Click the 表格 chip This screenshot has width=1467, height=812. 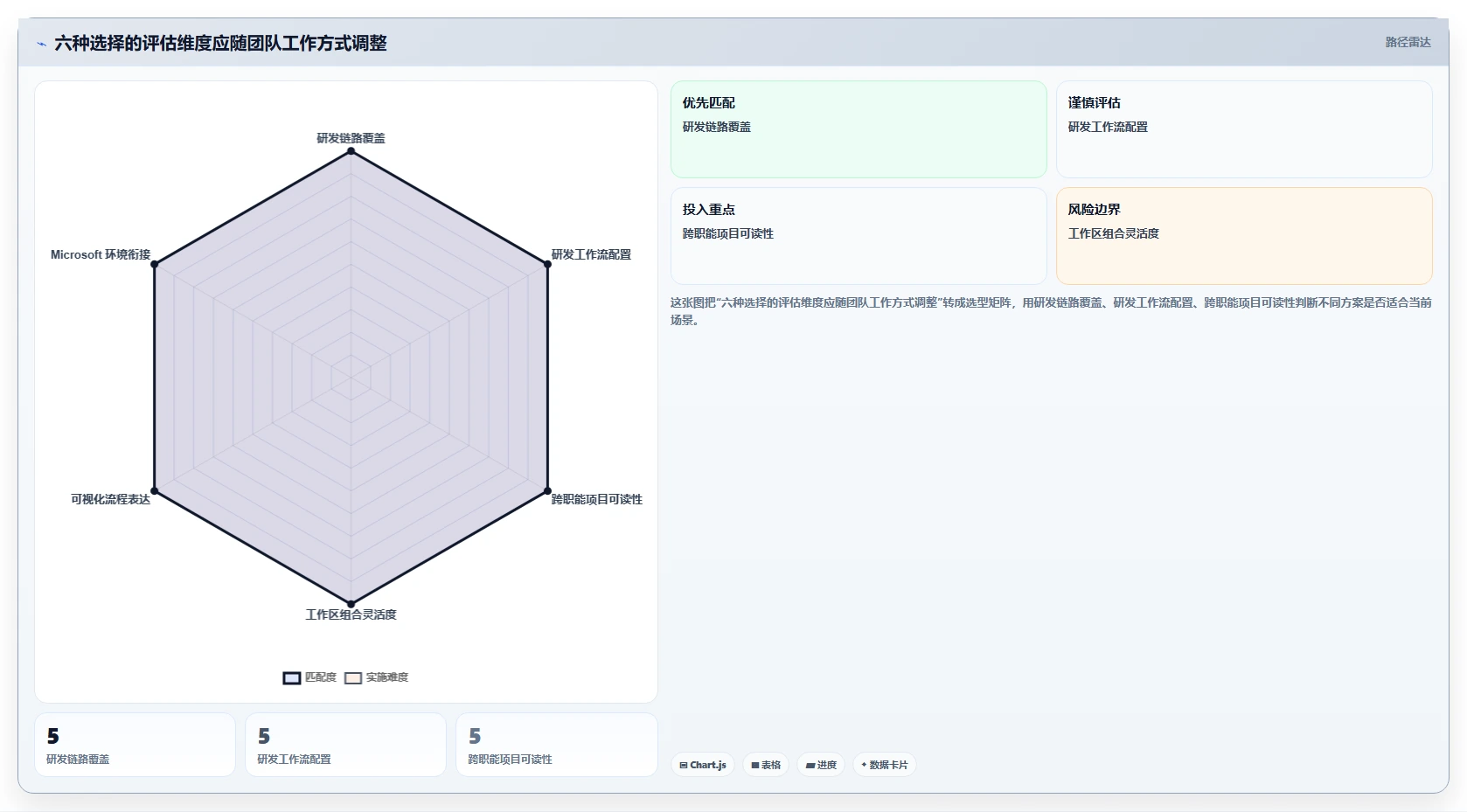pos(766,765)
